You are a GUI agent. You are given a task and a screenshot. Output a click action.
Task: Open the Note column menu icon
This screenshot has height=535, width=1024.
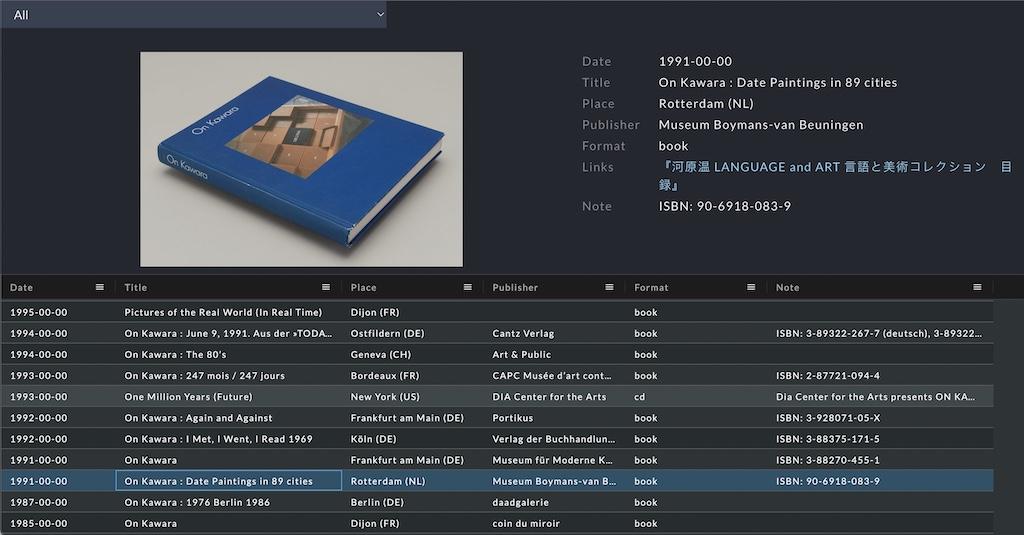pos(977,288)
